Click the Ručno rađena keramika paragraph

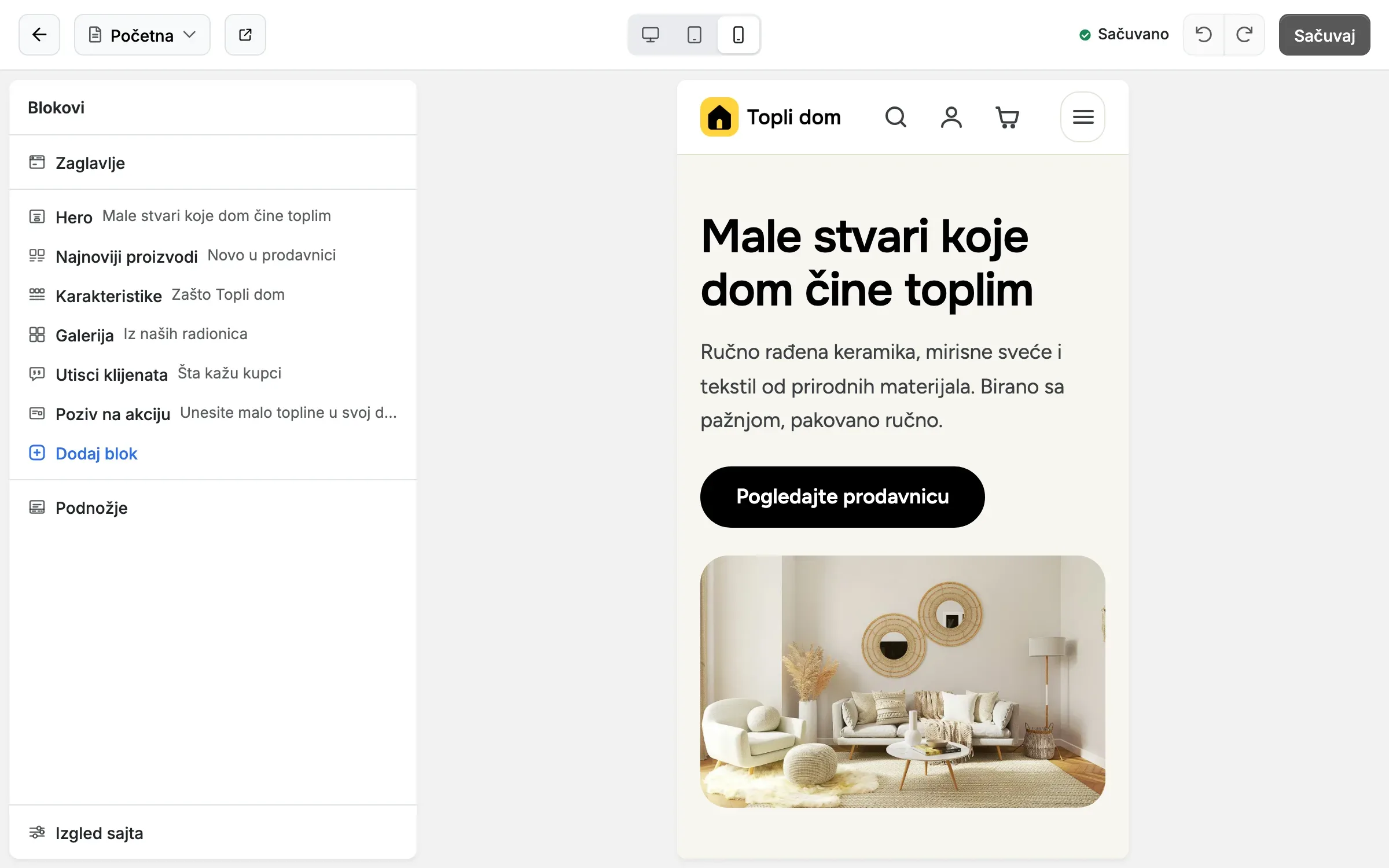(883, 386)
